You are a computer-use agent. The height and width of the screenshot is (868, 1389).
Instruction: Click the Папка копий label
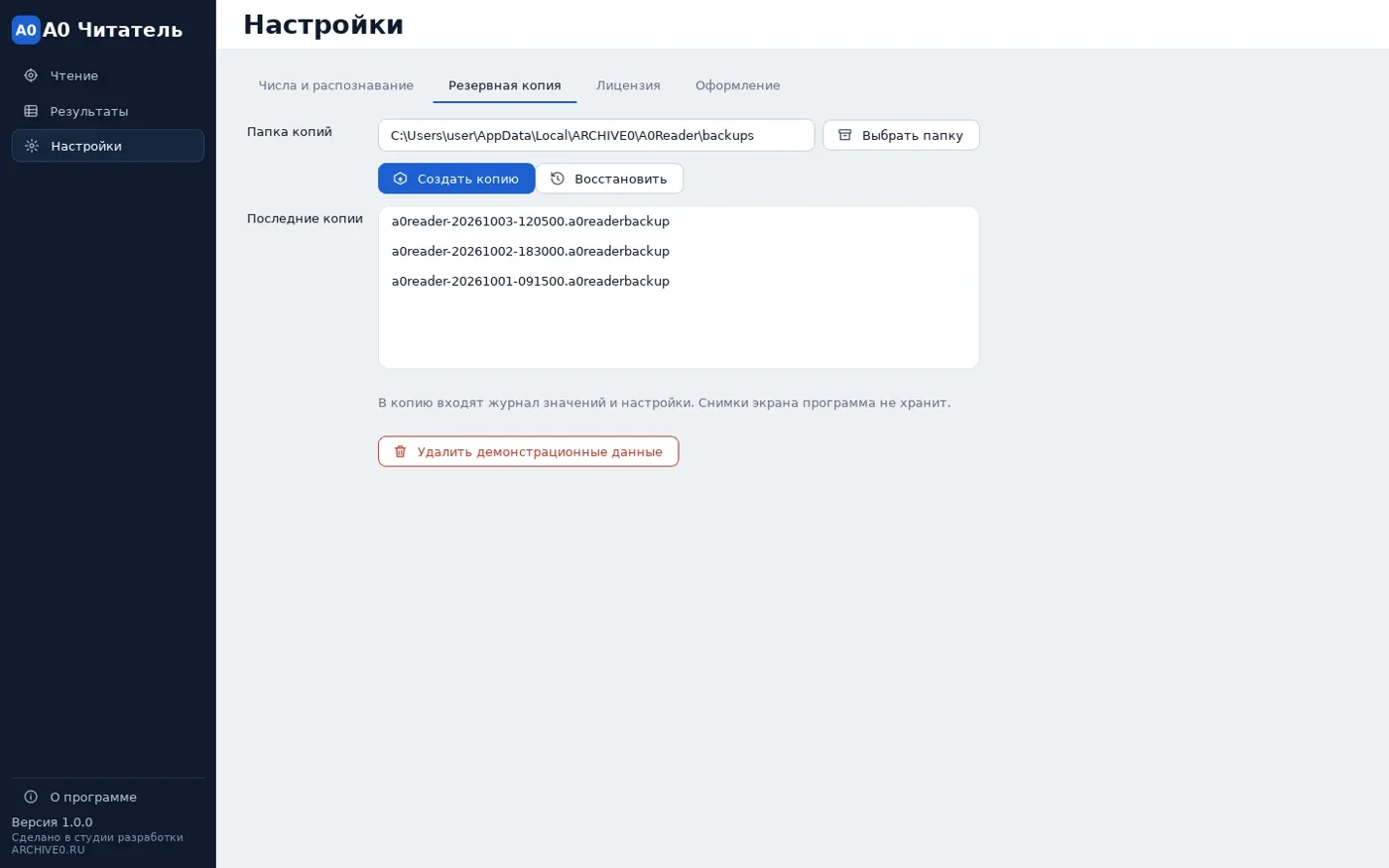(290, 132)
